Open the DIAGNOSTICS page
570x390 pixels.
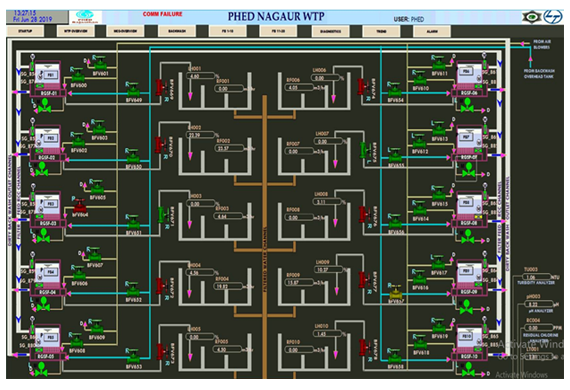(x=330, y=31)
